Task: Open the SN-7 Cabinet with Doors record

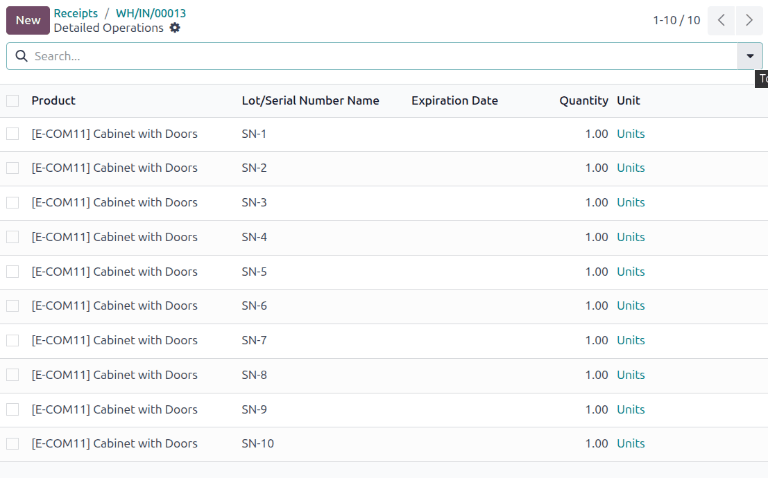Action: [115, 340]
